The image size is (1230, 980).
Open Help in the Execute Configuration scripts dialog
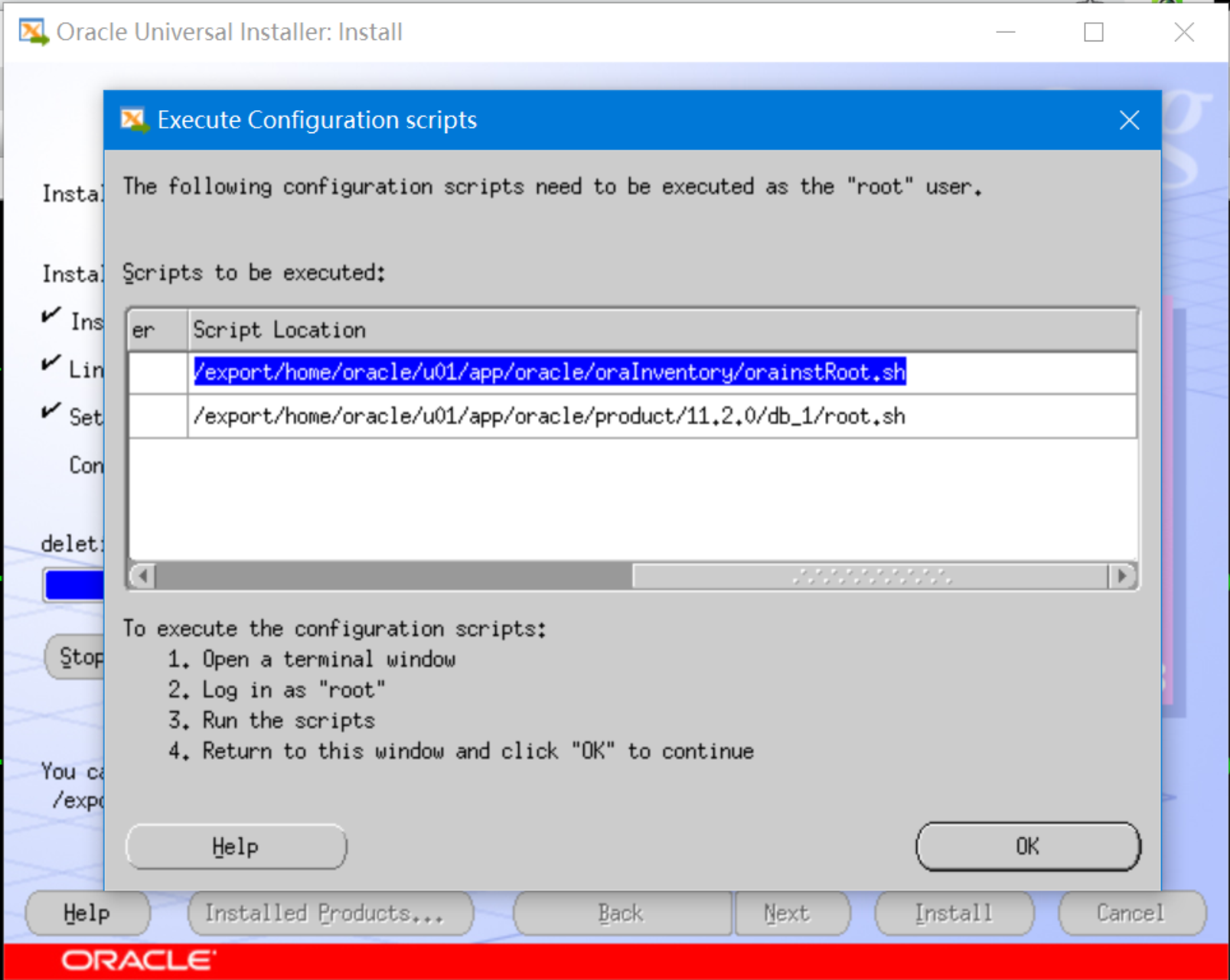pyautogui.click(x=236, y=846)
